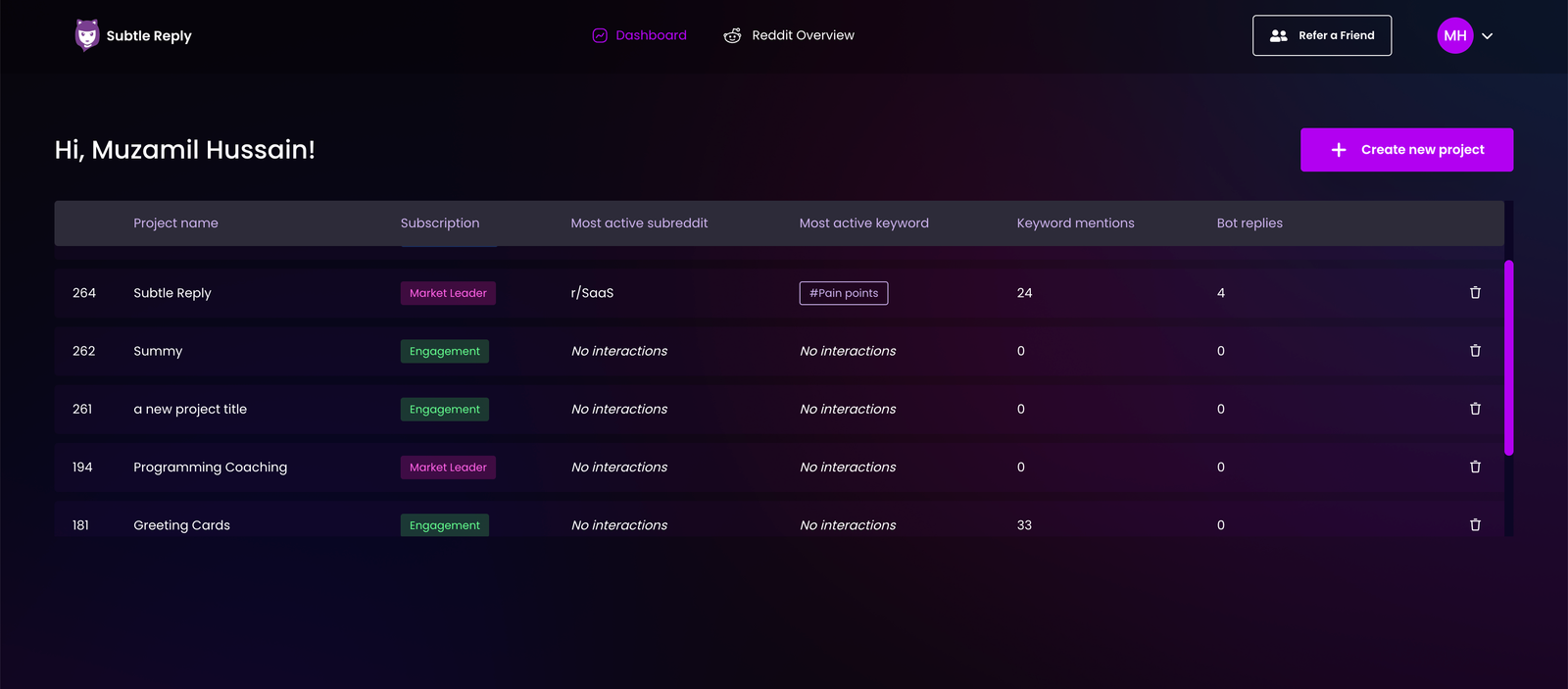Image resolution: width=1568 pixels, height=689 pixels.
Task: Click keyword mentions value 33
Action: pyautogui.click(x=1025, y=525)
